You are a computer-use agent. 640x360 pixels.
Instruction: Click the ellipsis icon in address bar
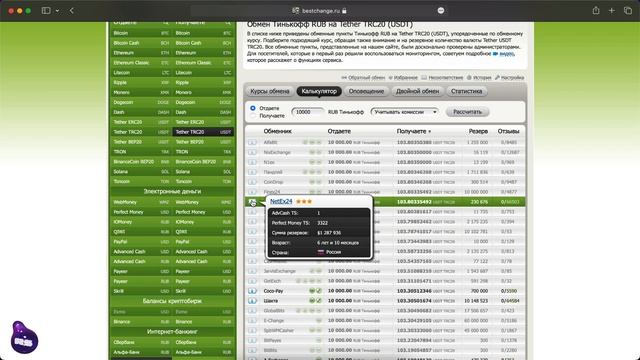tap(441, 11)
